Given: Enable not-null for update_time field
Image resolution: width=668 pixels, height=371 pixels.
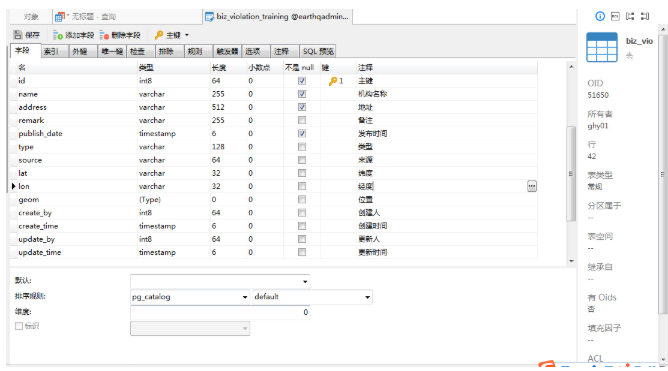Looking at the screenshot, I should [302, 252].
